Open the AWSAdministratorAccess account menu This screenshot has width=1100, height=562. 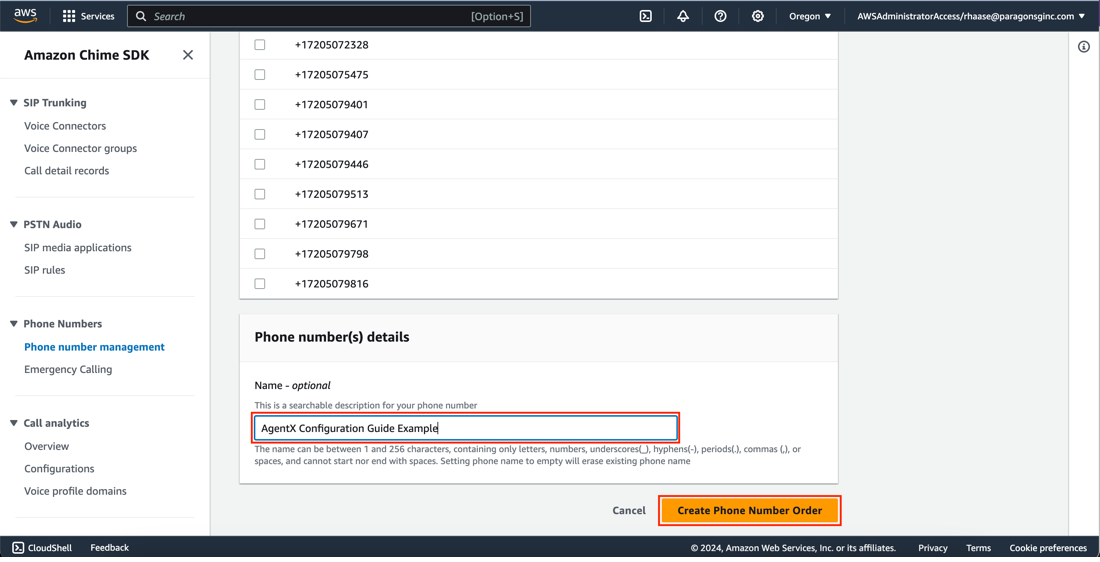coord(970,16)
